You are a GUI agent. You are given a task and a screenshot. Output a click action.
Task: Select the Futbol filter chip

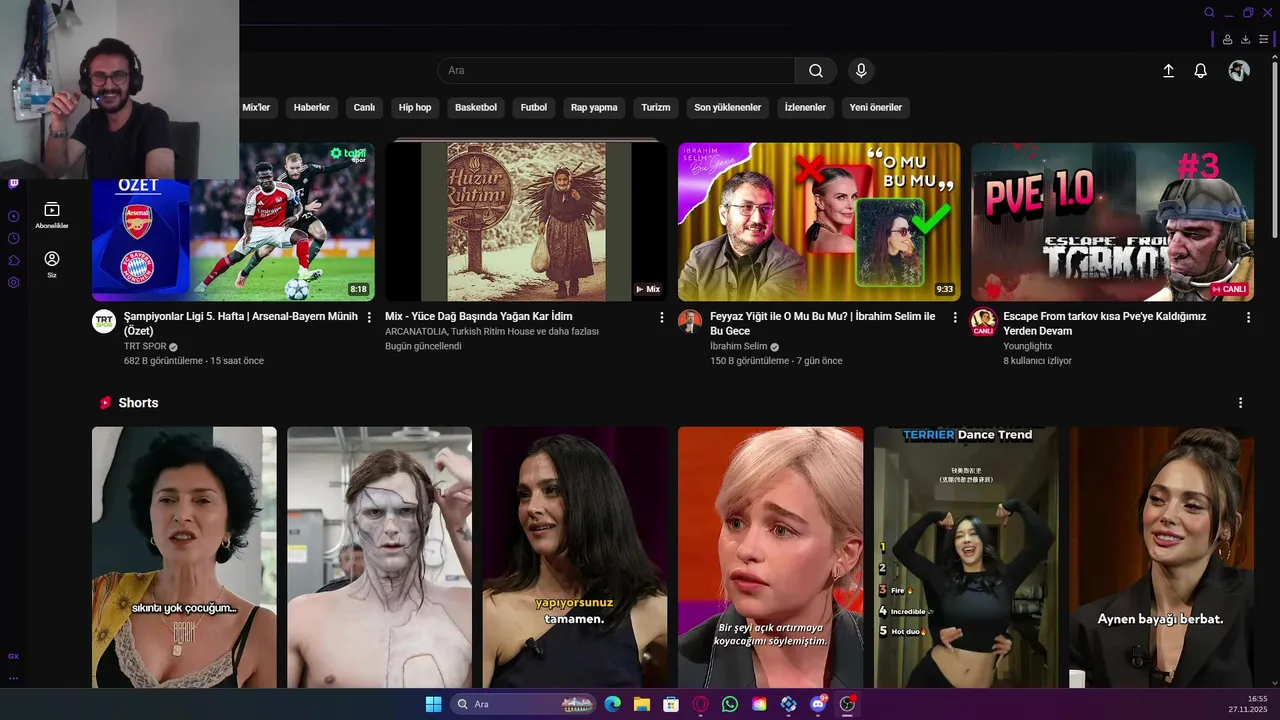click(x=534, y=107)
